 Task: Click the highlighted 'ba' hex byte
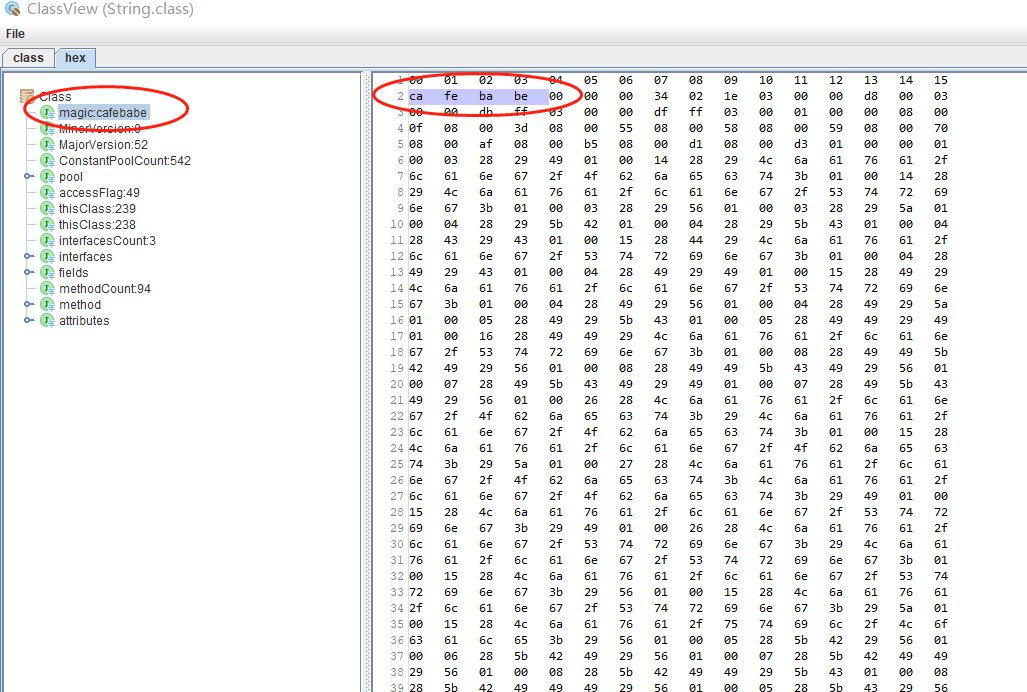coord(486,96)
